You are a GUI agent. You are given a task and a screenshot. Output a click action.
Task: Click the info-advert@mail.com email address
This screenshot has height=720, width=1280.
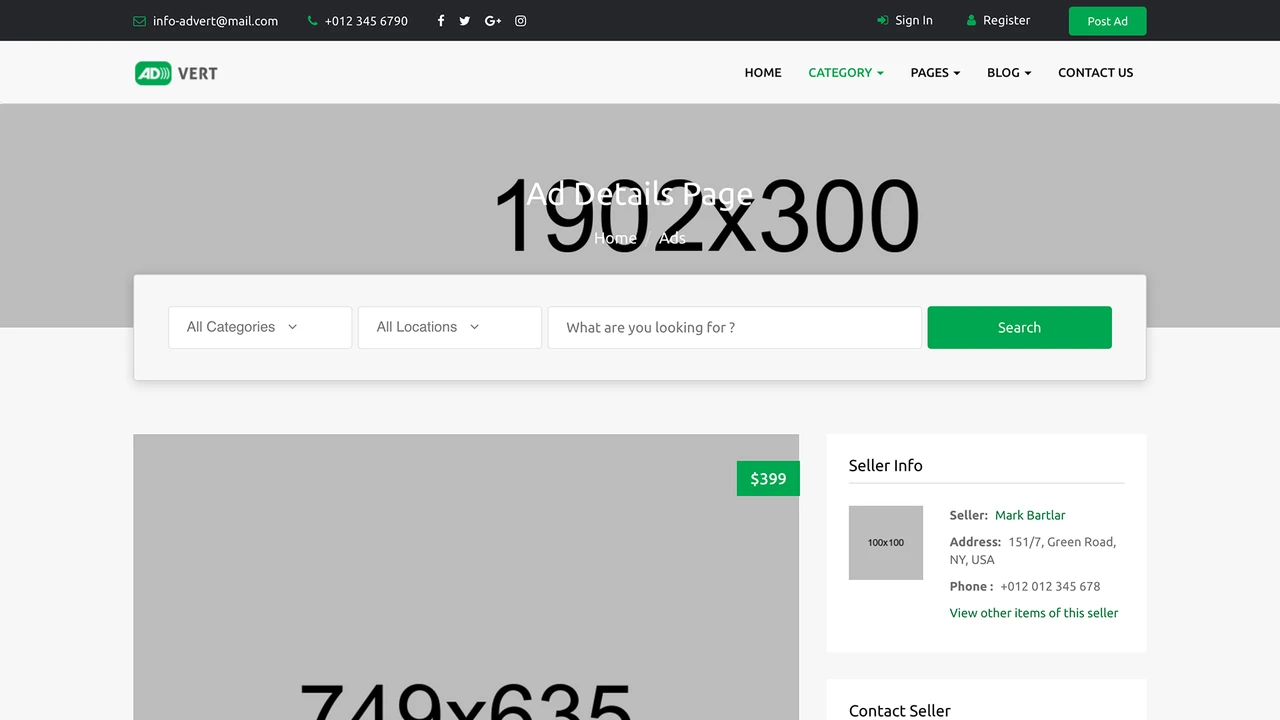pyautogui.click(x=215, y=21)
